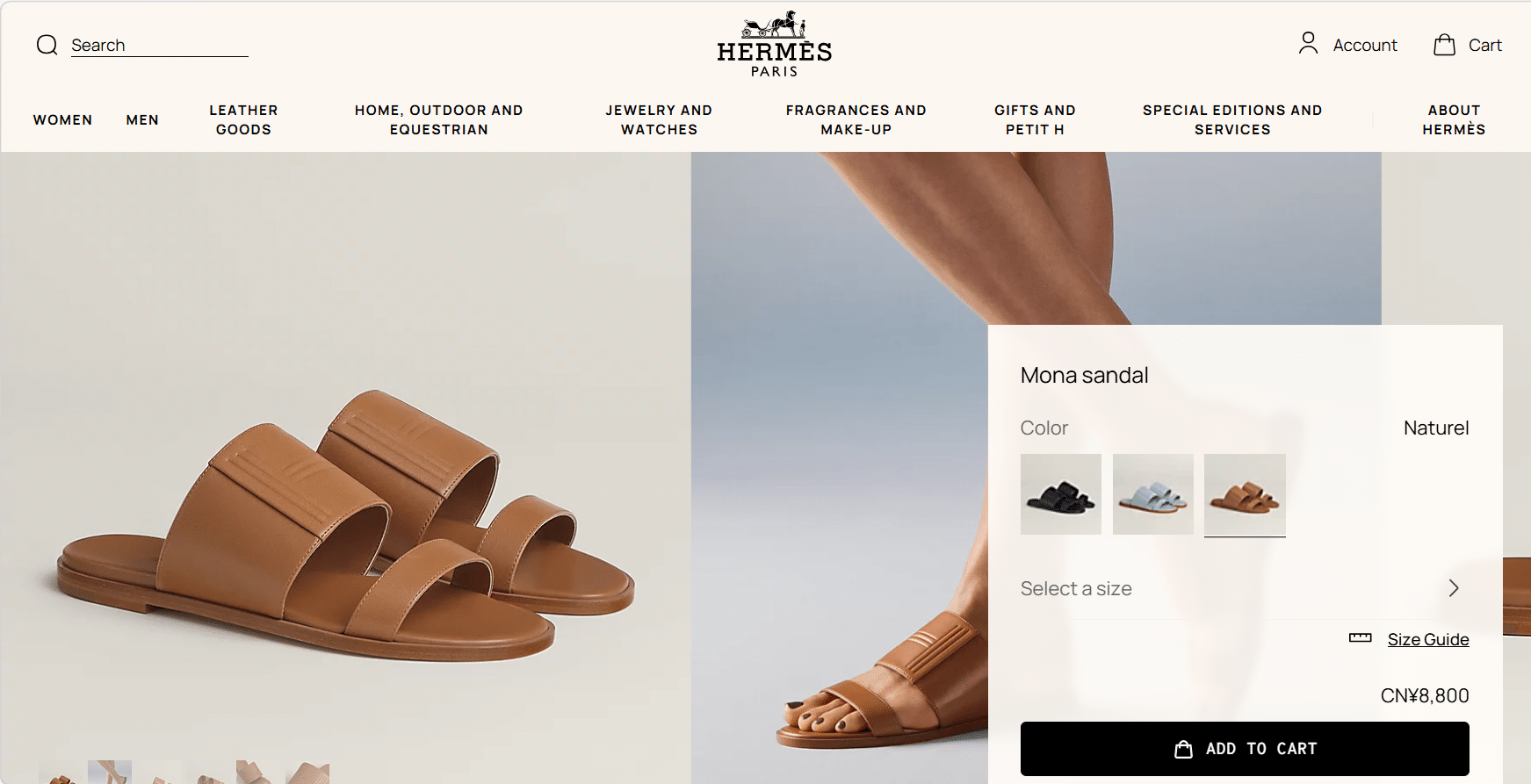
Task: Open the shopping bag Cart icon
Action: point(1444,45)
